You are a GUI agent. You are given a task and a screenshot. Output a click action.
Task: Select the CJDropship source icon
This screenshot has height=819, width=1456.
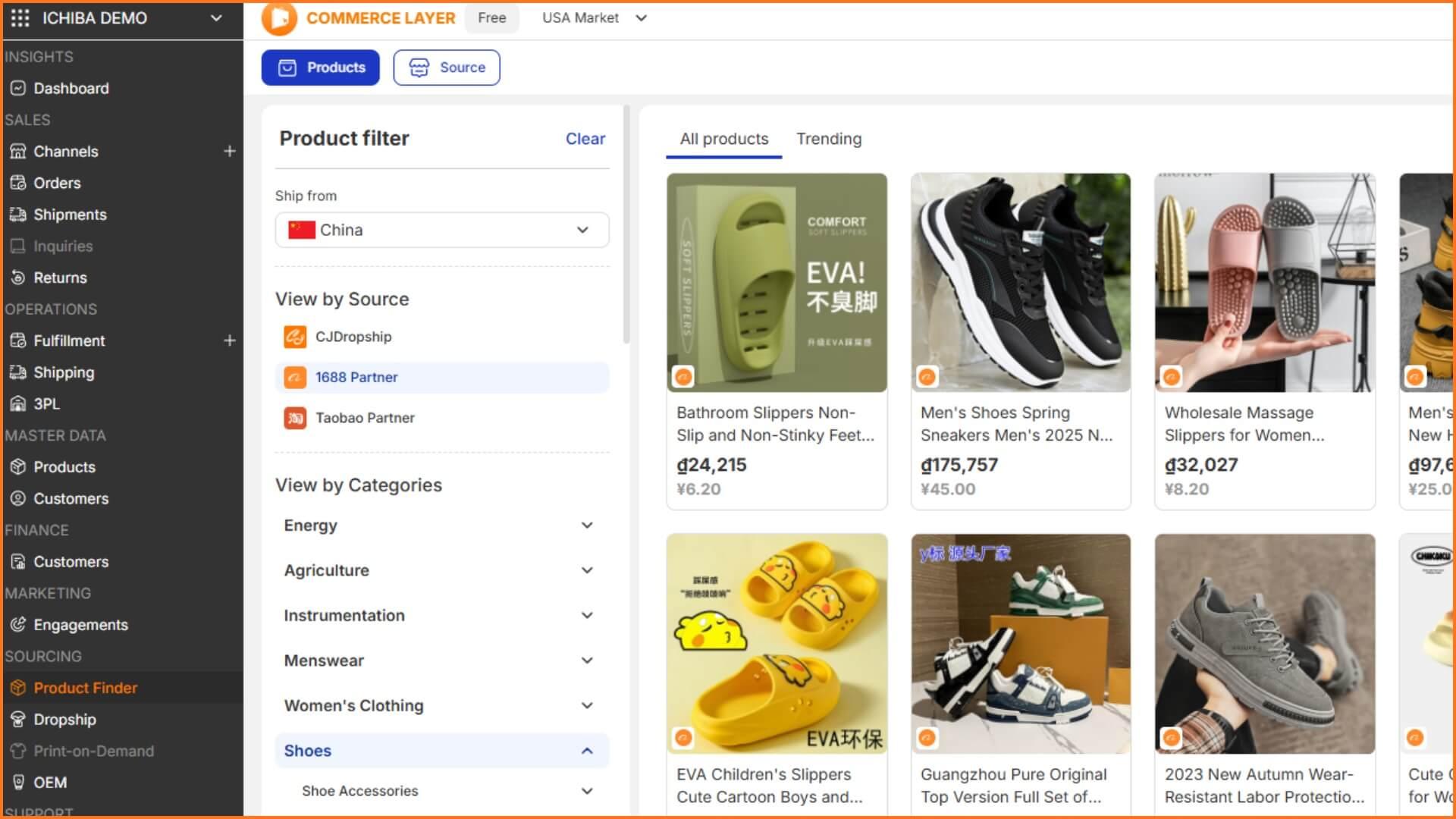click(295, 337)
